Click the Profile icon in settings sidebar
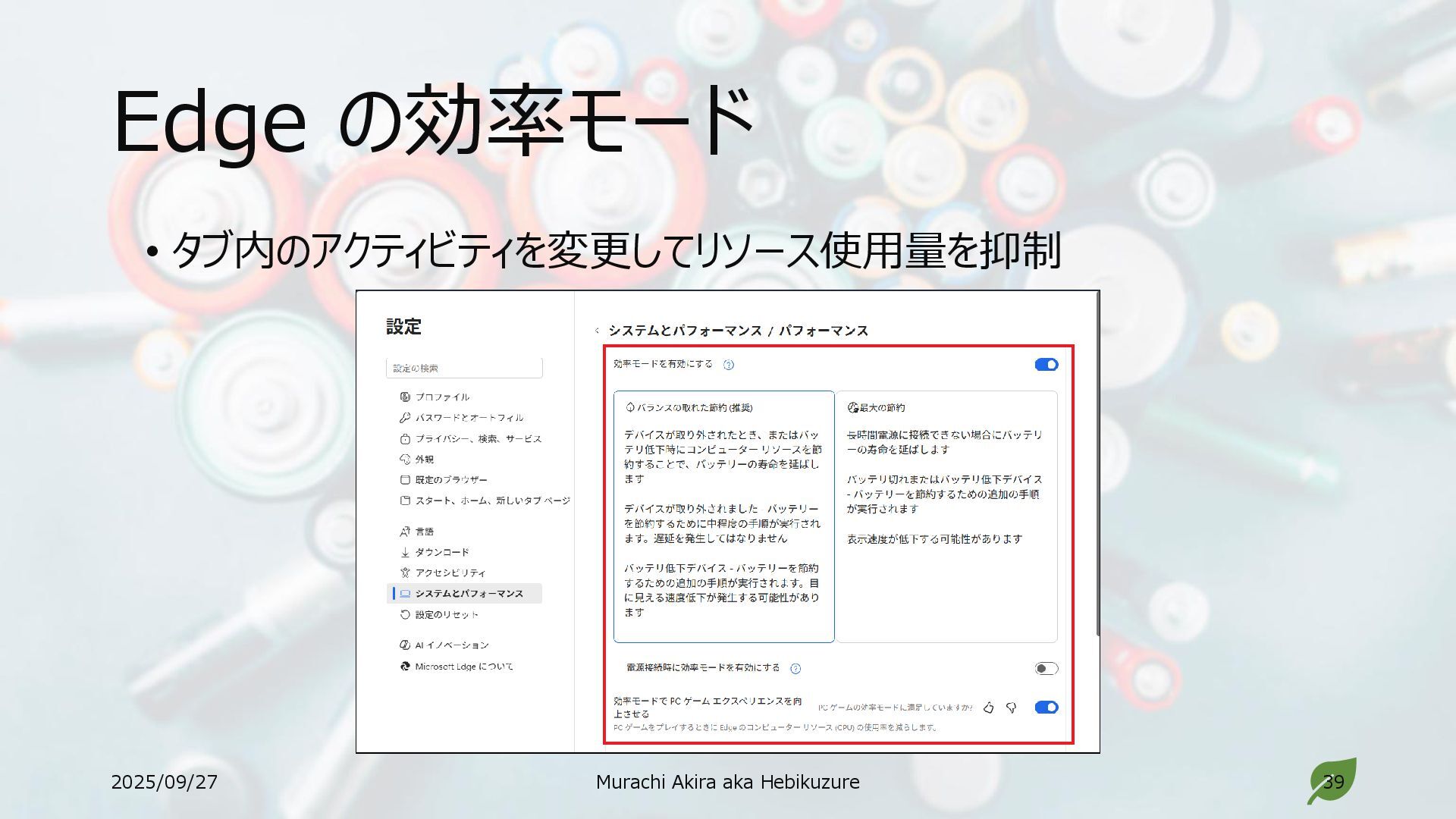 coord(405,397)
